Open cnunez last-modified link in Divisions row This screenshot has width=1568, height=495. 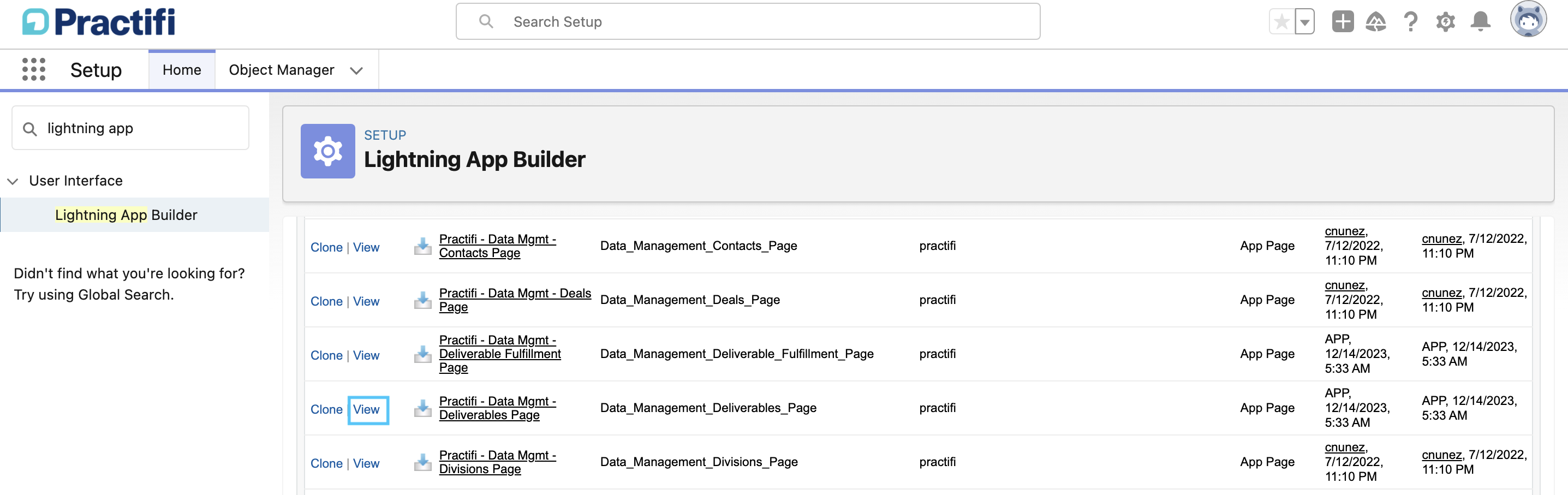pyautogui.click(x=1441, y=455)
